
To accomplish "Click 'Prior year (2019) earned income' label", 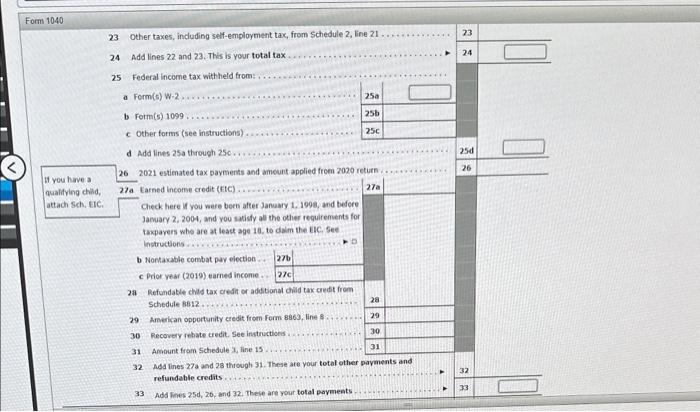I will [x=203, y=275].
